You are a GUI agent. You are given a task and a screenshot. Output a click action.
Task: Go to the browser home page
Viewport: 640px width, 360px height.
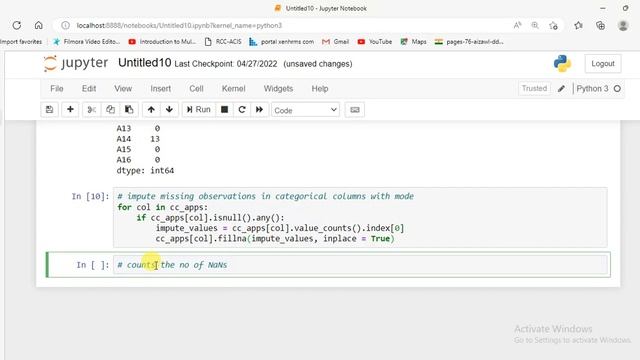point(38,25)
